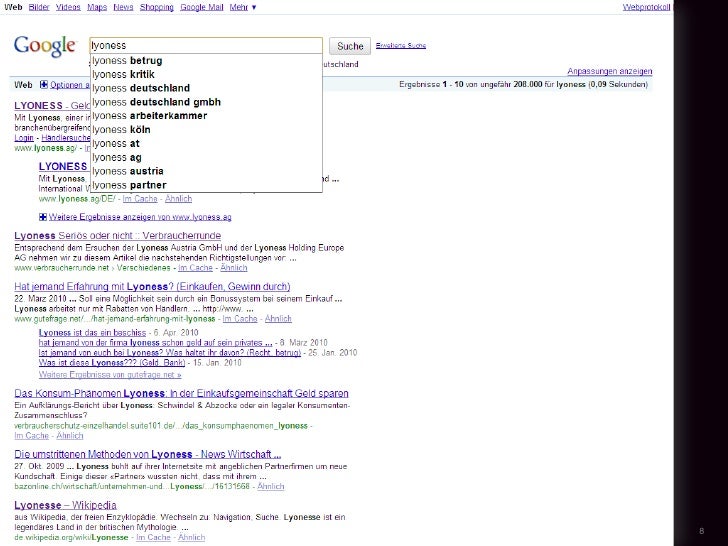Open 'hat jemand von der firma lyoness' link
The height and width of the screenshot is (546, 728).
coord(156,343)
